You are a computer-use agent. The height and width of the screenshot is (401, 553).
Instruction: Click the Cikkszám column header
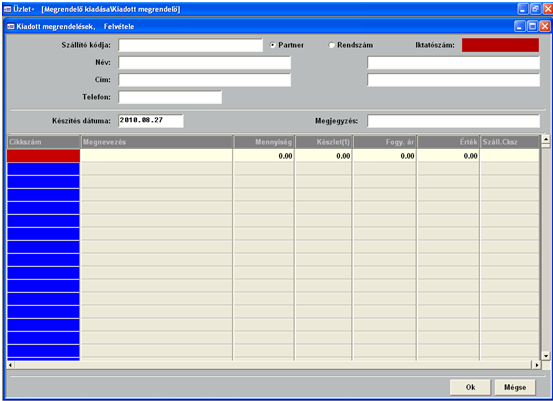(x=44, y=142)
